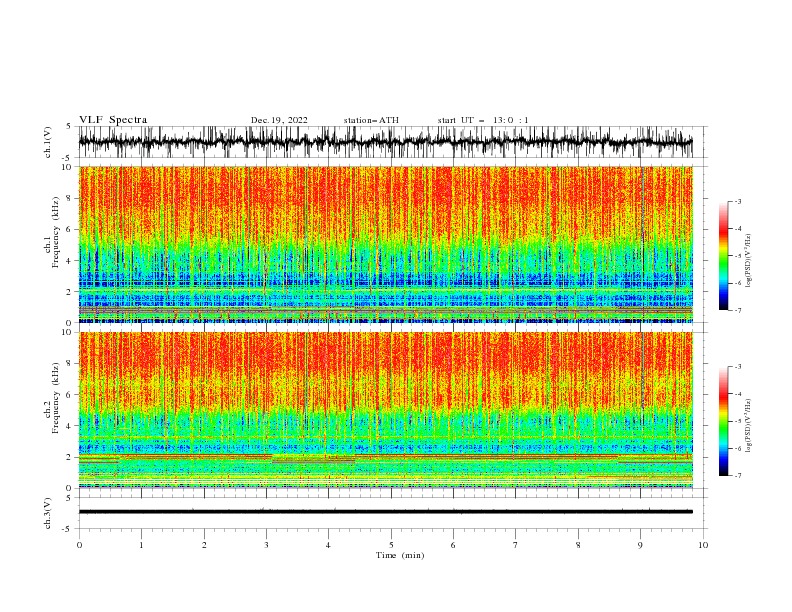Click the upper color scale bar for ch.1
The width and height of the screenshot is (792, 612).
coord(723,255)
